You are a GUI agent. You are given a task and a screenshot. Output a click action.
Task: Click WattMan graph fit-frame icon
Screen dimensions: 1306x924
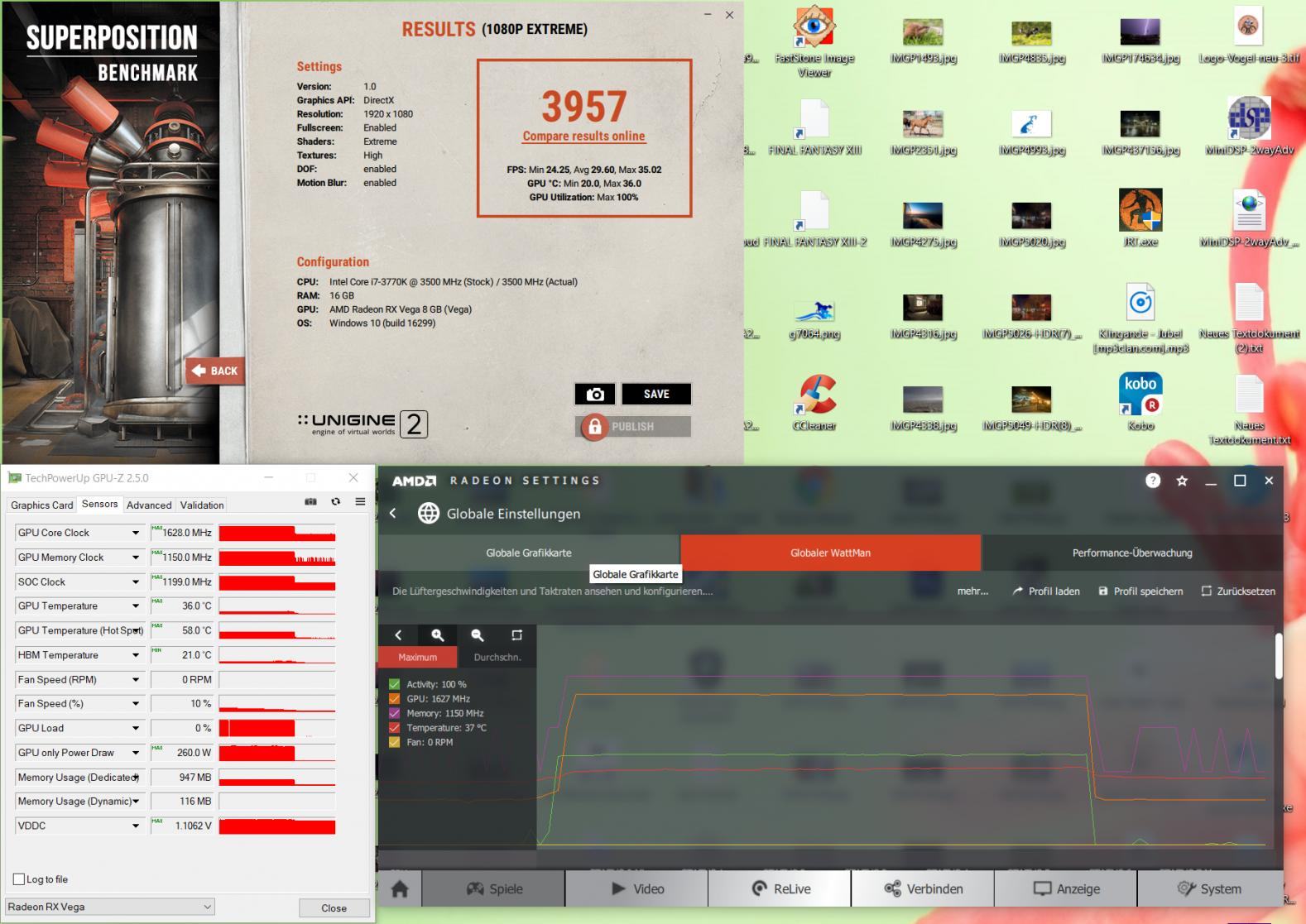click(x=516, y=635)
